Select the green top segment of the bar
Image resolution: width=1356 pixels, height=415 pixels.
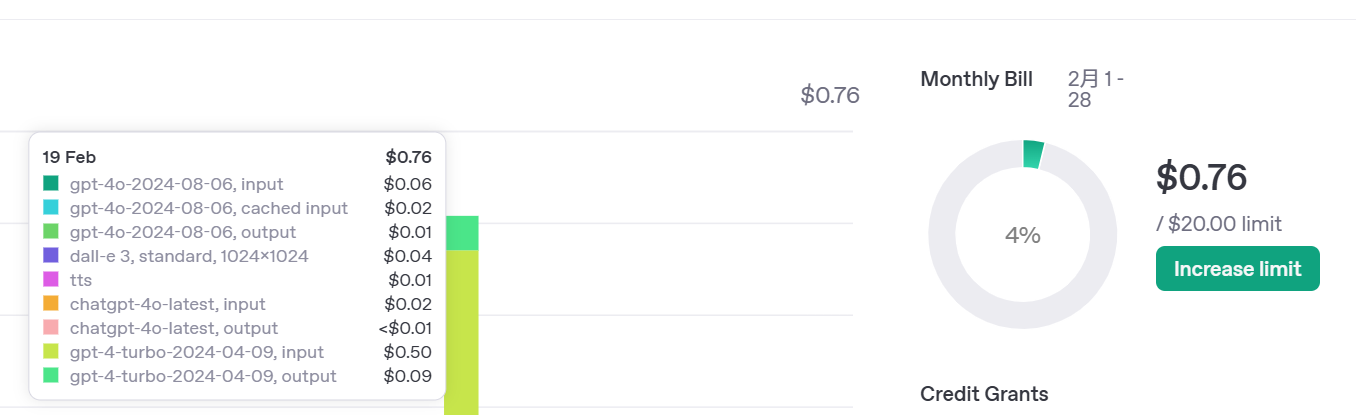pos(462,233)
